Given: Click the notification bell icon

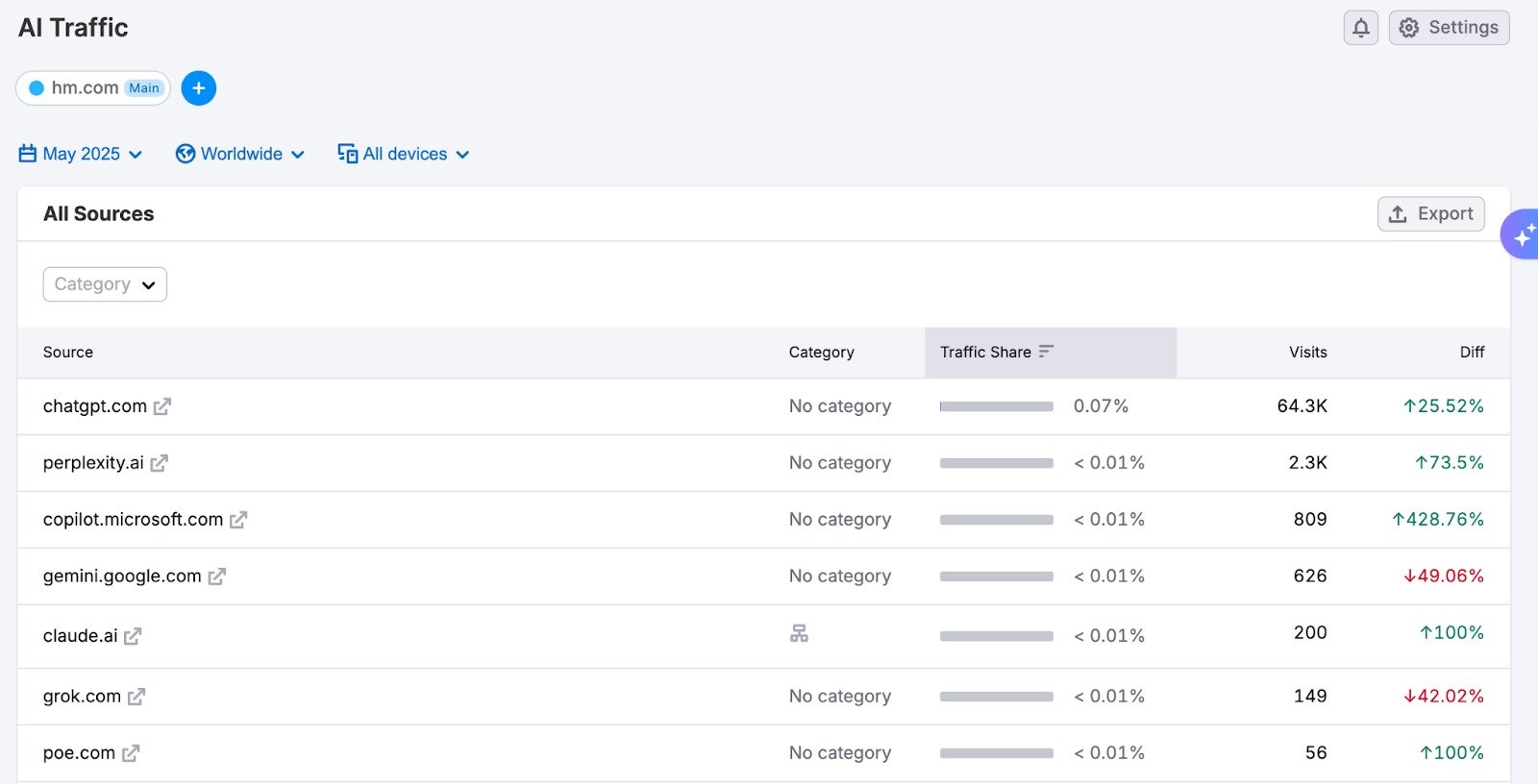Looking at the screenshot, I should 1360,28.
